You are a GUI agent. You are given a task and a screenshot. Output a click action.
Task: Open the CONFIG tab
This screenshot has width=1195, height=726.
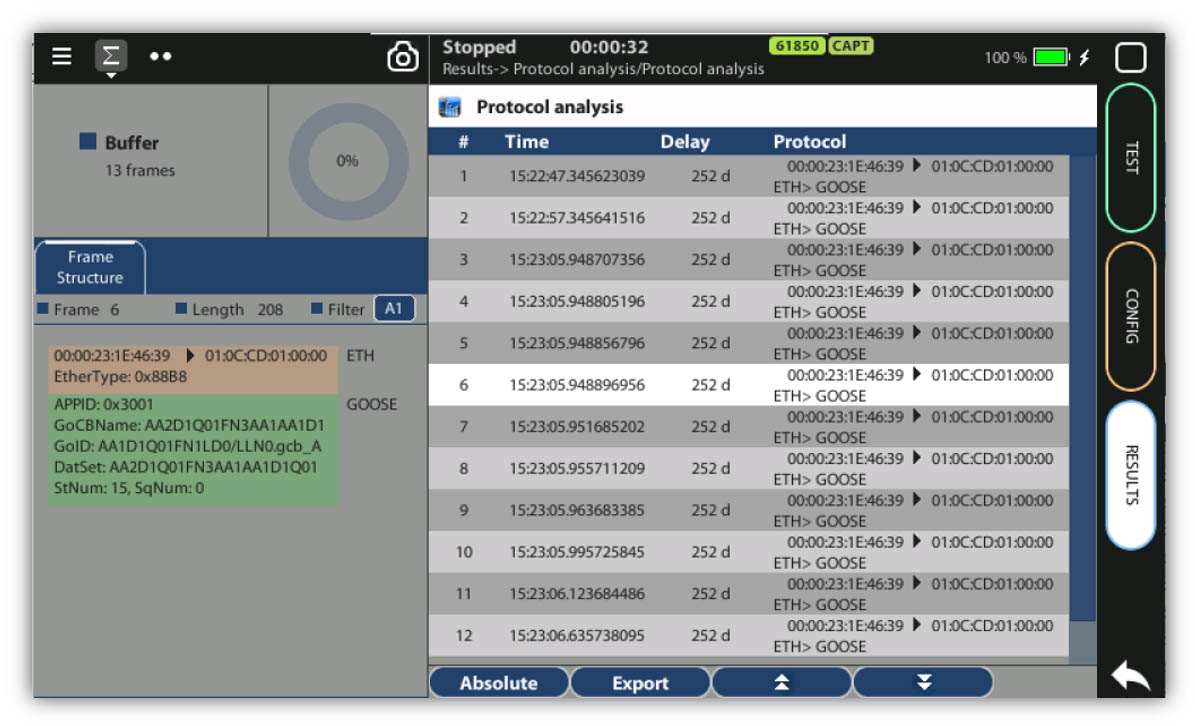(1131, 316)
